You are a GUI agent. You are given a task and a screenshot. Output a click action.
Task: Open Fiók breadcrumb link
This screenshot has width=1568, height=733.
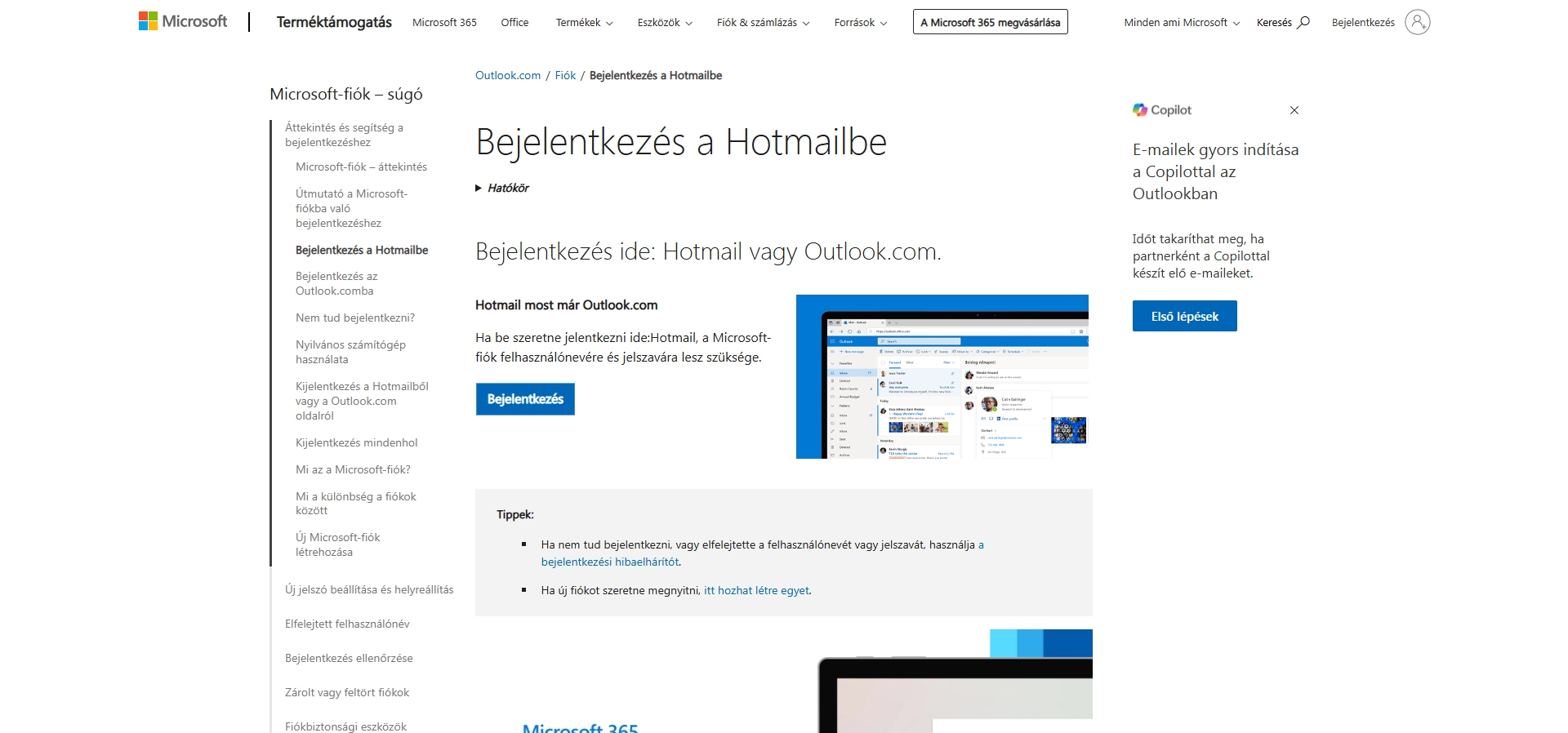click(565, 75)
